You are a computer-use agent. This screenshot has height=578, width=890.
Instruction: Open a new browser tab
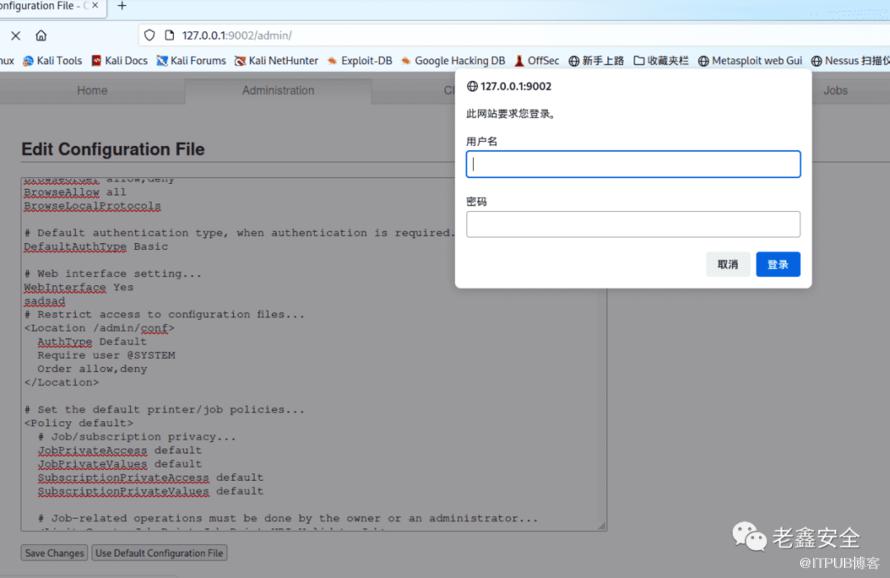tap(122, 6)
